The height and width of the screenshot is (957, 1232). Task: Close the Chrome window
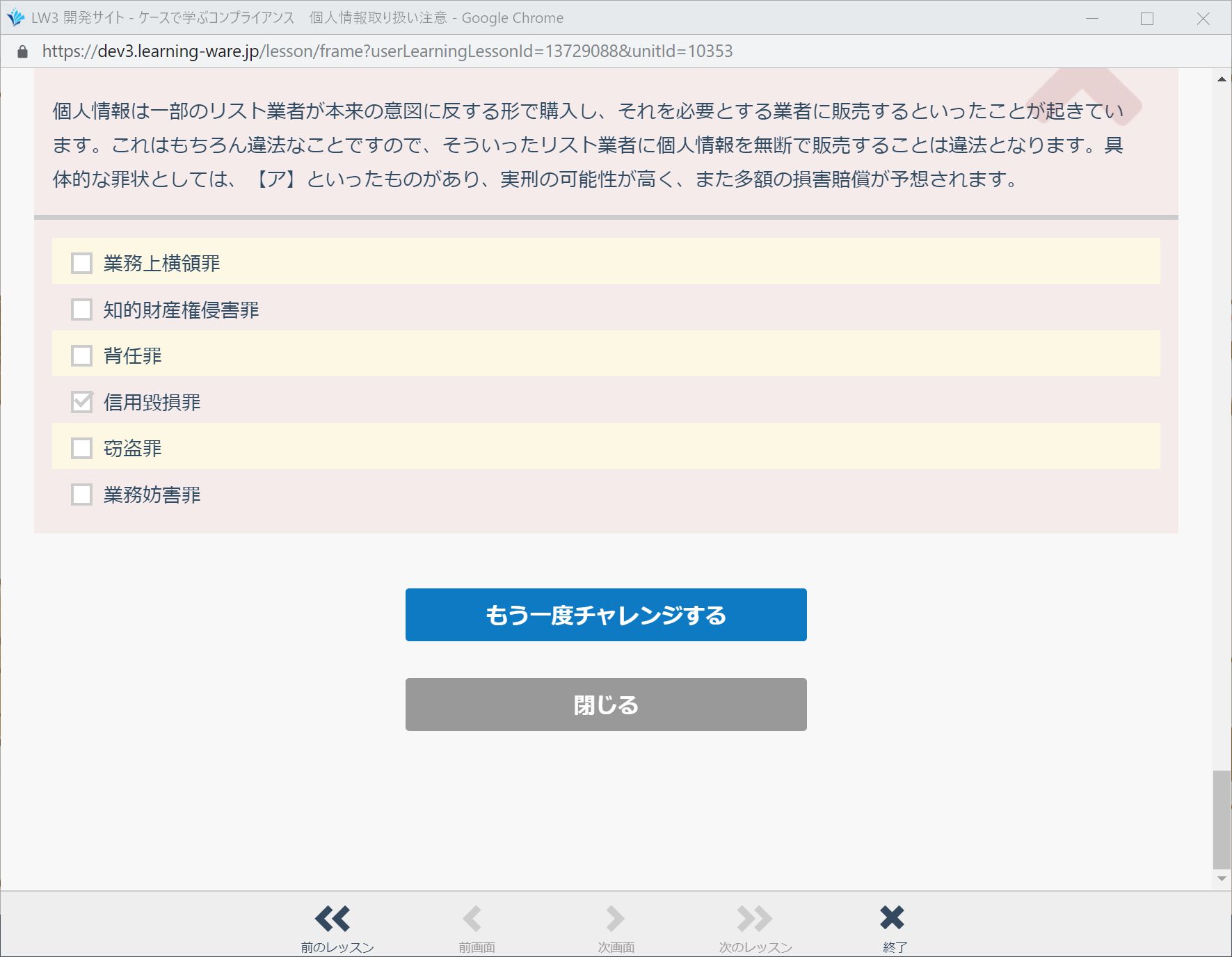tap(1203, 18)
